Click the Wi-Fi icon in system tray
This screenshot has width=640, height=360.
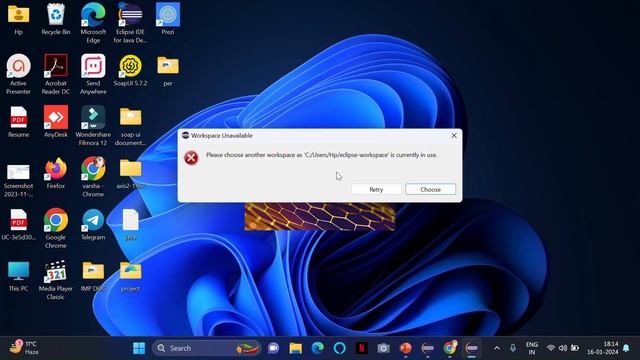pos(551,348)
